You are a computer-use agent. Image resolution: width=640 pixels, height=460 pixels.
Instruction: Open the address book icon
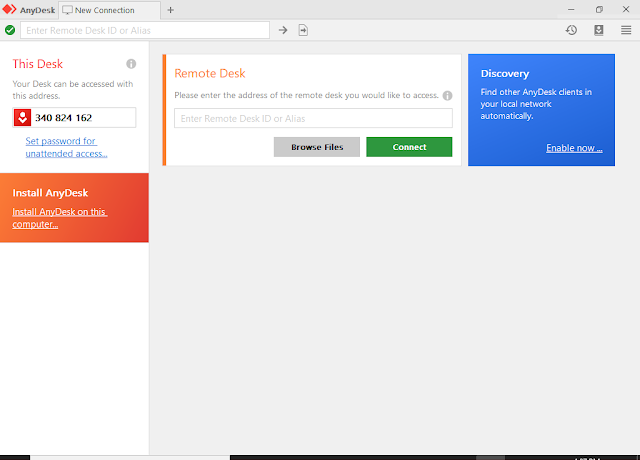[599, 30]
